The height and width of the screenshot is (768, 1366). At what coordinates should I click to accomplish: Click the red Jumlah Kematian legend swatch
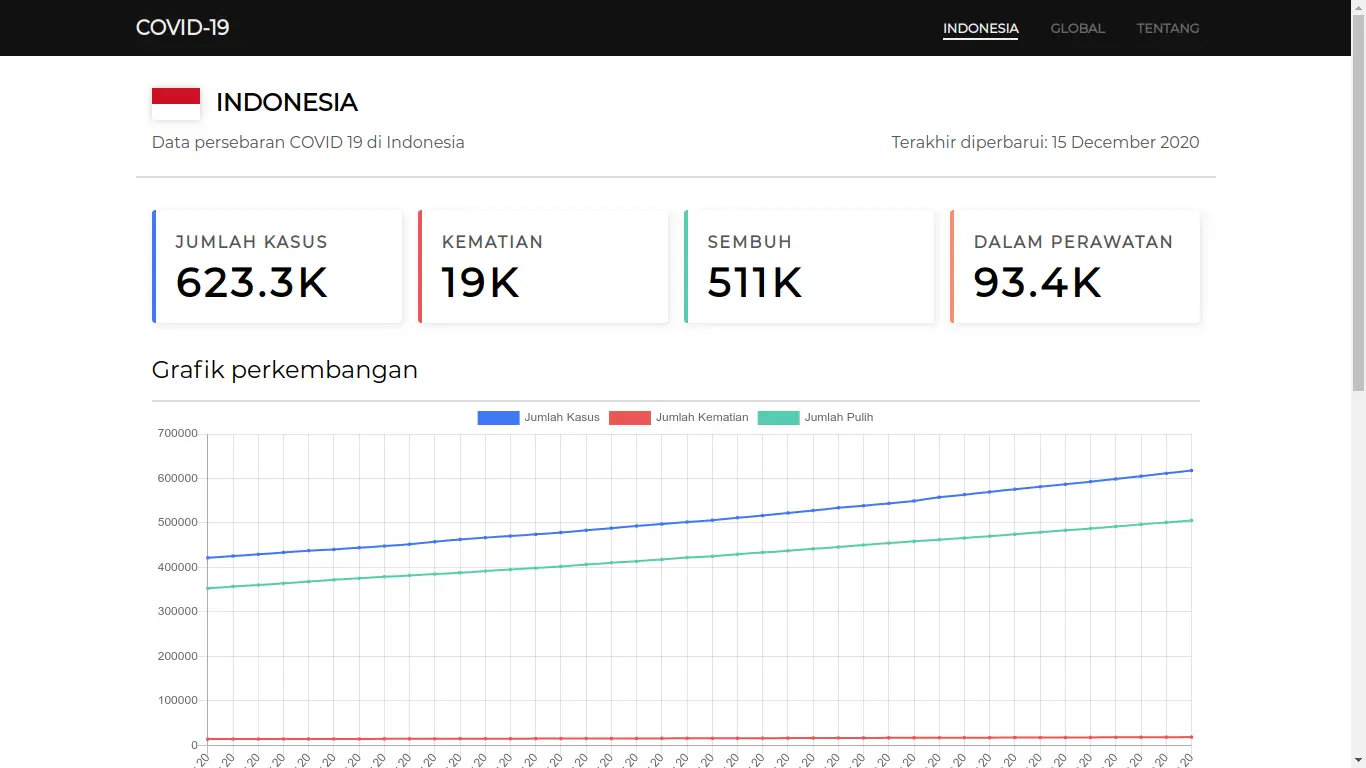tap(629, 418)
